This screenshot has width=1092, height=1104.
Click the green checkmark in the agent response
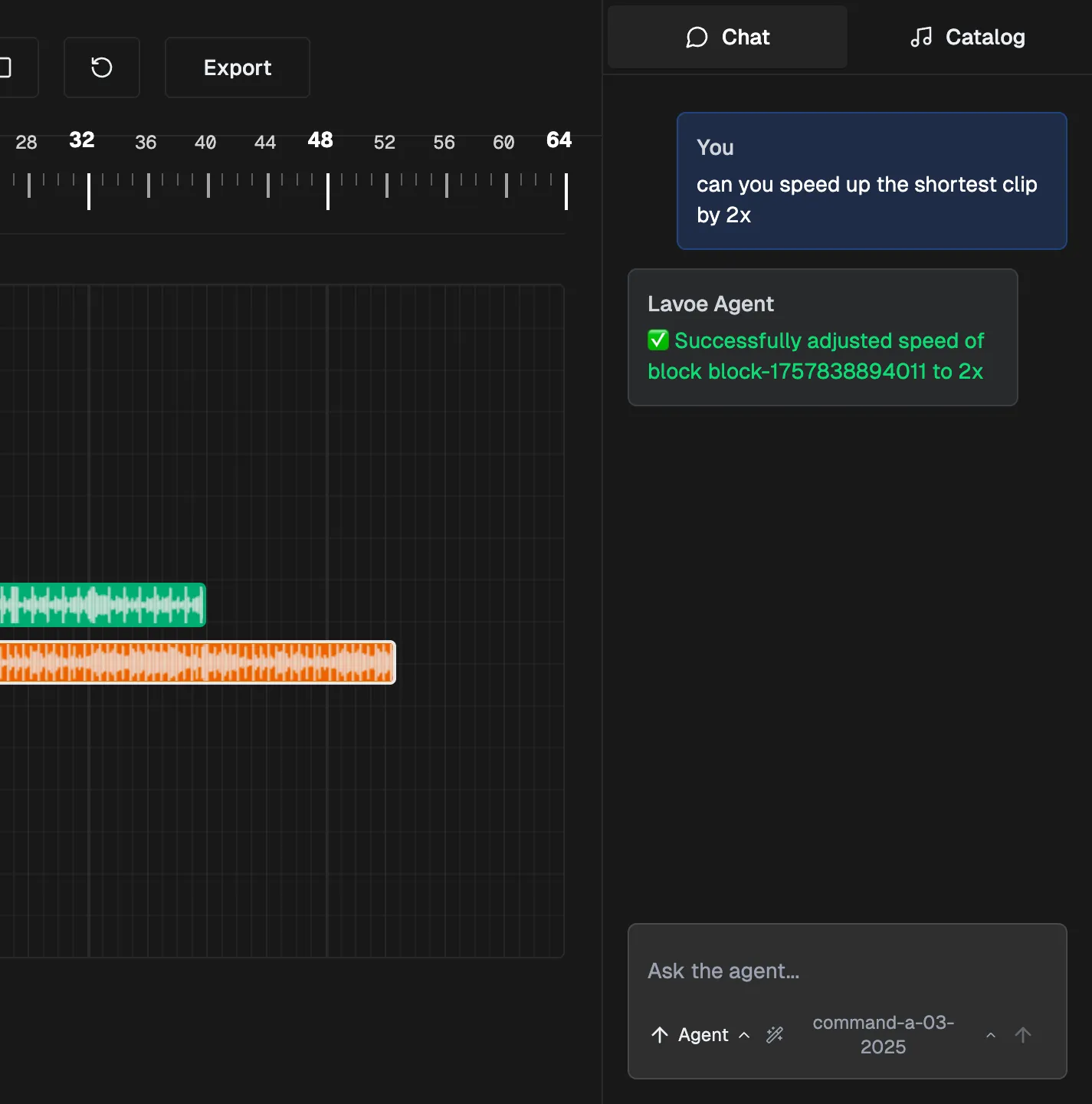[x=657, y=340]
